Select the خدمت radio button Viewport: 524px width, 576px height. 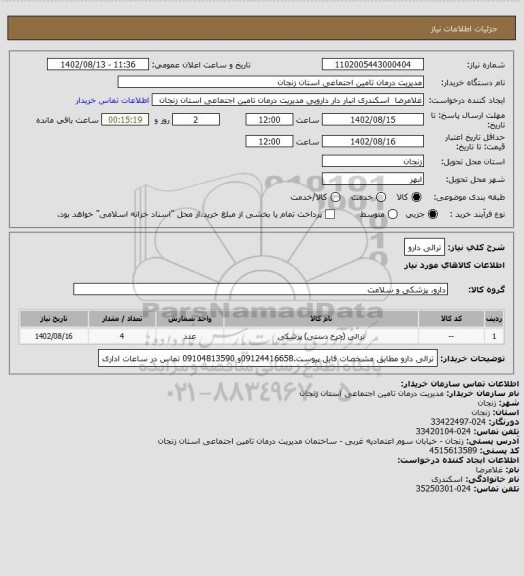[381, 197]
